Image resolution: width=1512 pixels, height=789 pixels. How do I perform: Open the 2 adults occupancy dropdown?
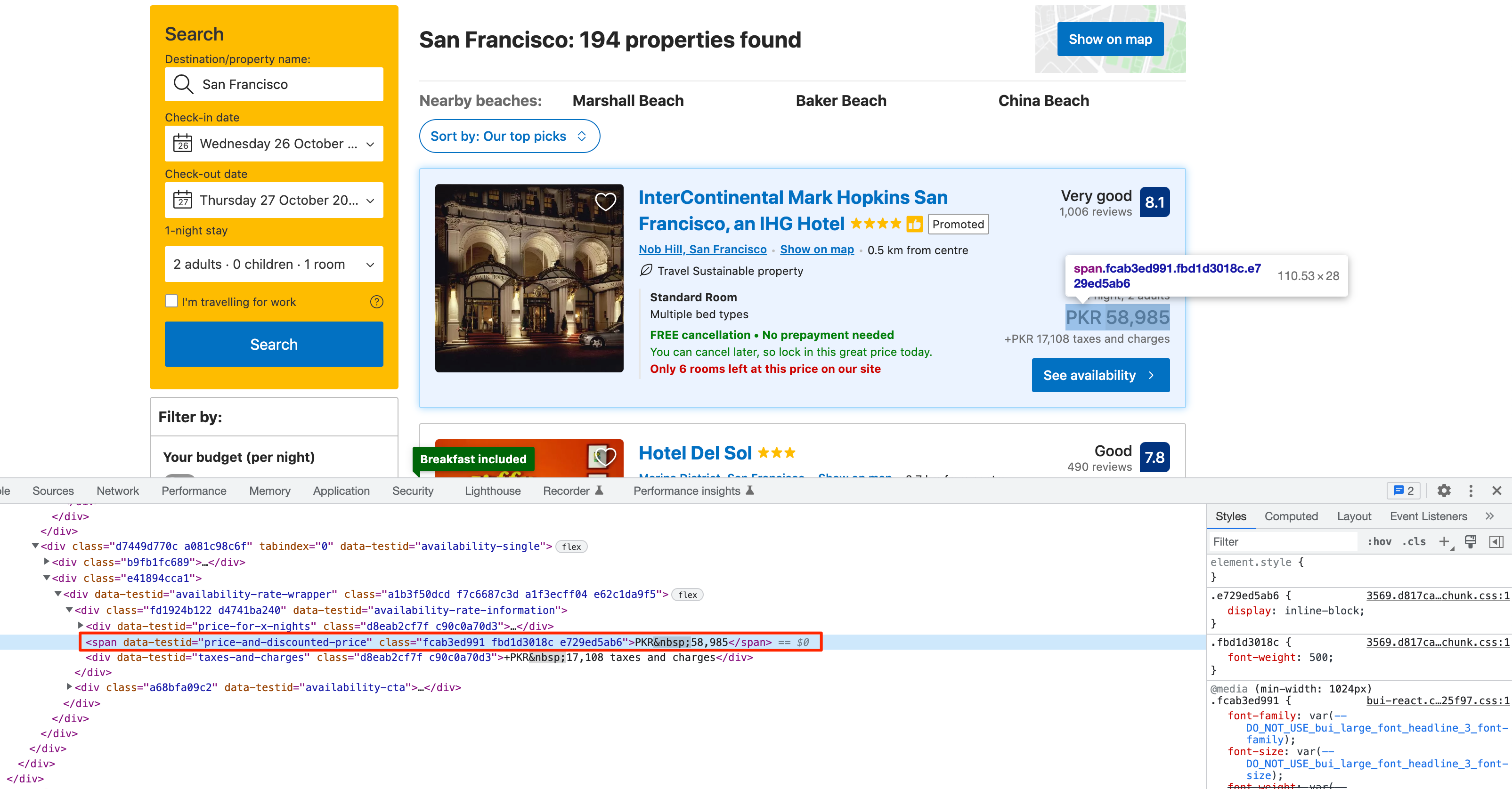point(274,264)
